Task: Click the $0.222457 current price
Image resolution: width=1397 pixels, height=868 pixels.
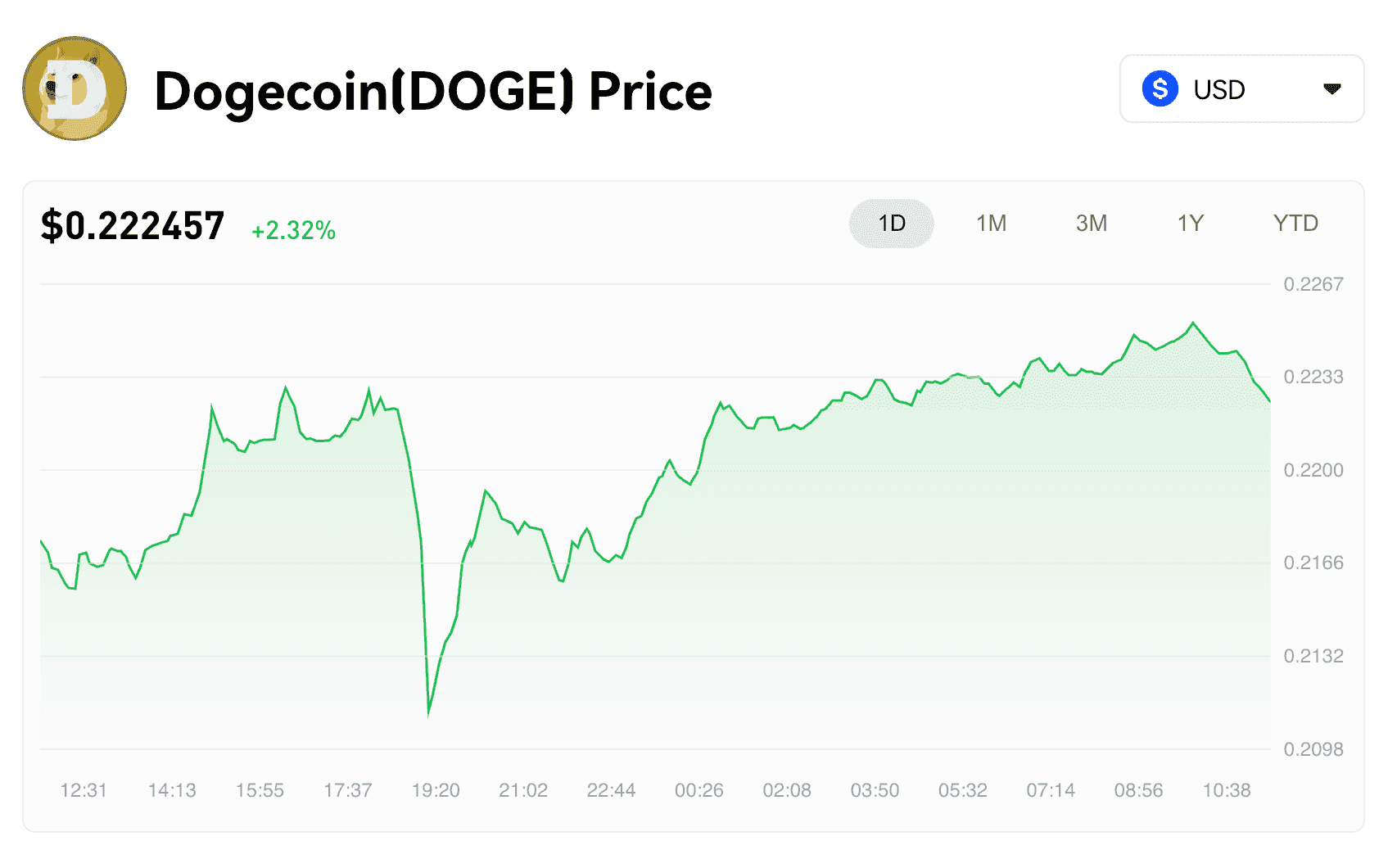Action: pos(133,225)
